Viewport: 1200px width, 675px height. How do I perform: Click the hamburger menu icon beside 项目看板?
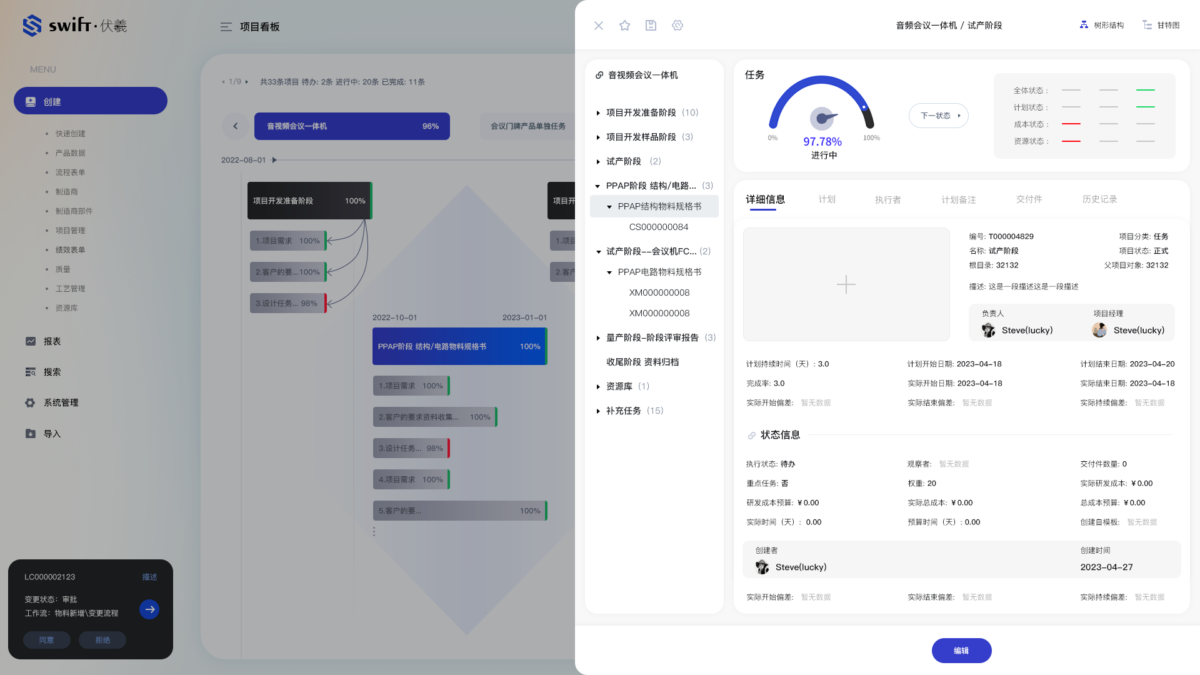click(x=226, y=27)
